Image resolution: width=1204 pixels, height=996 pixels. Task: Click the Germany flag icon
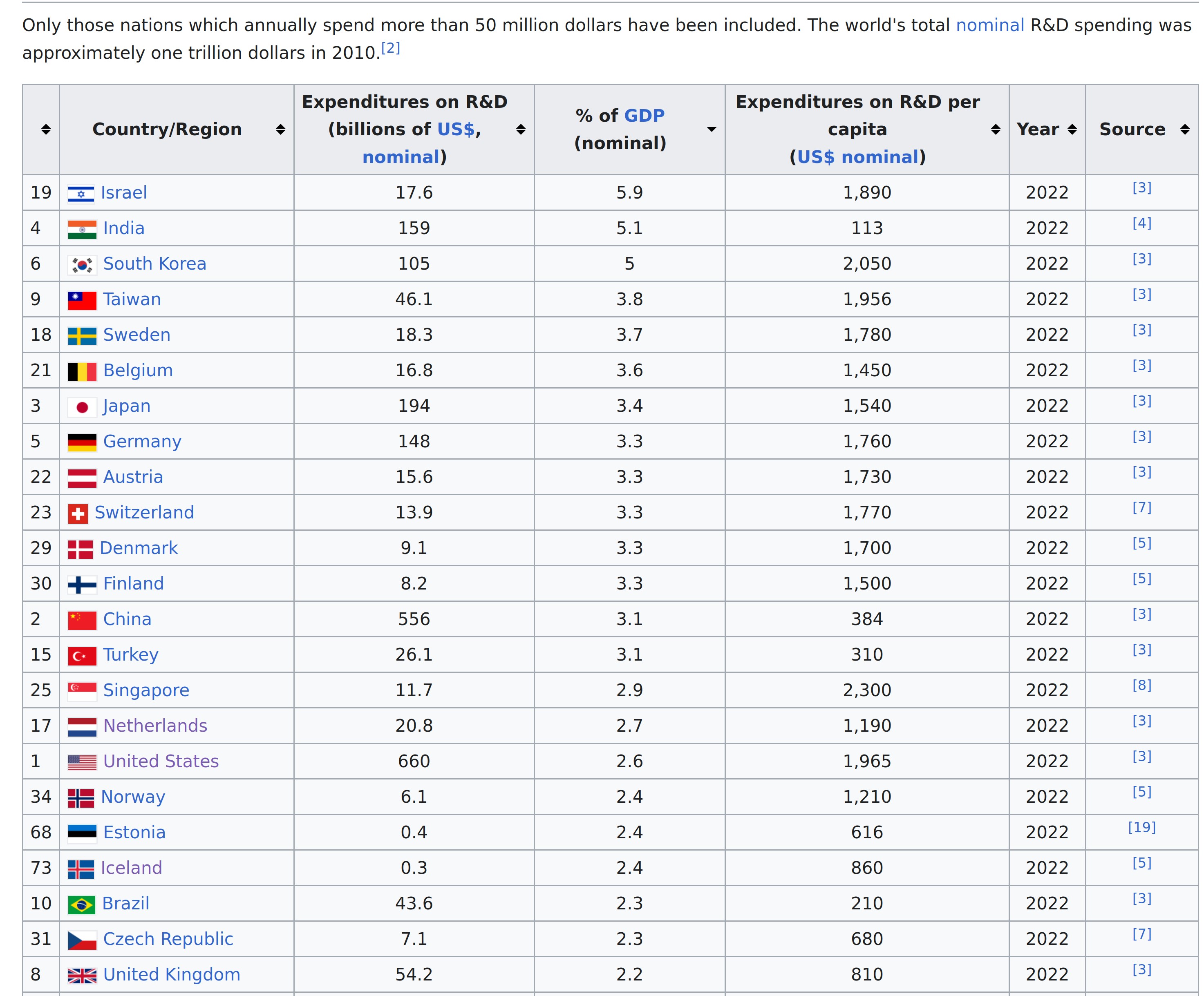[82, 442]
